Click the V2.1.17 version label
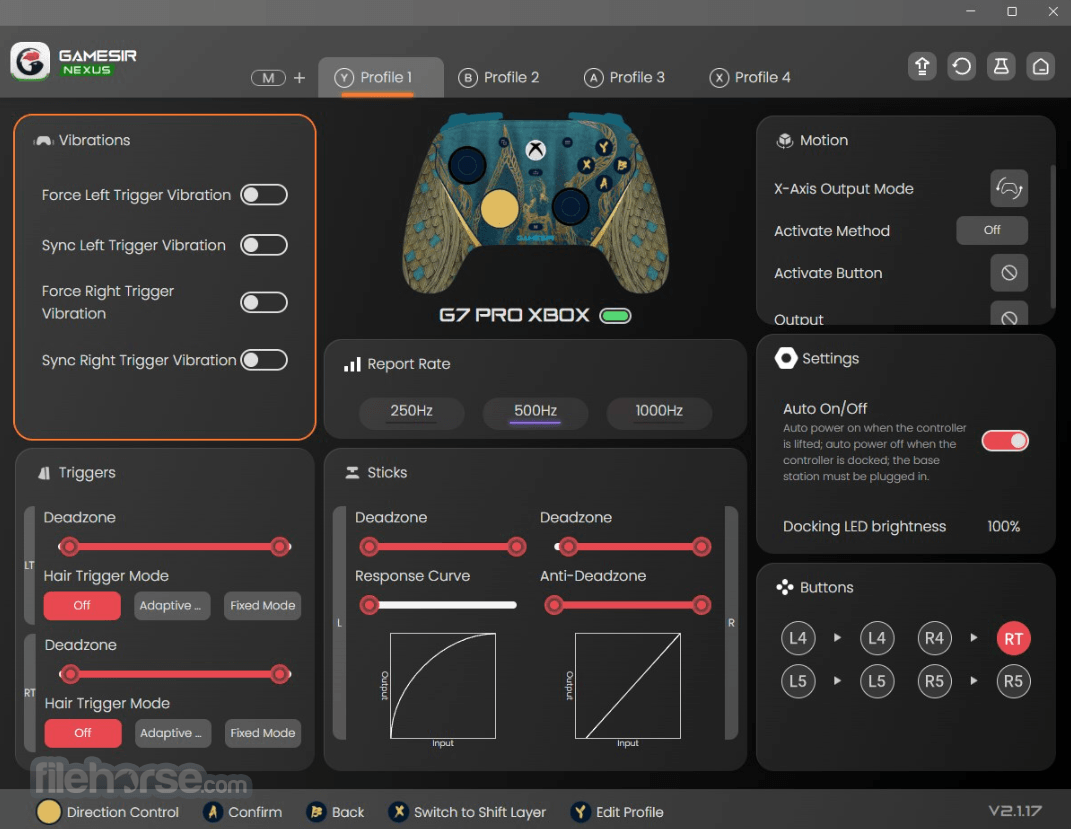This screenshot has height=829, width=1071. [1014, 811]
